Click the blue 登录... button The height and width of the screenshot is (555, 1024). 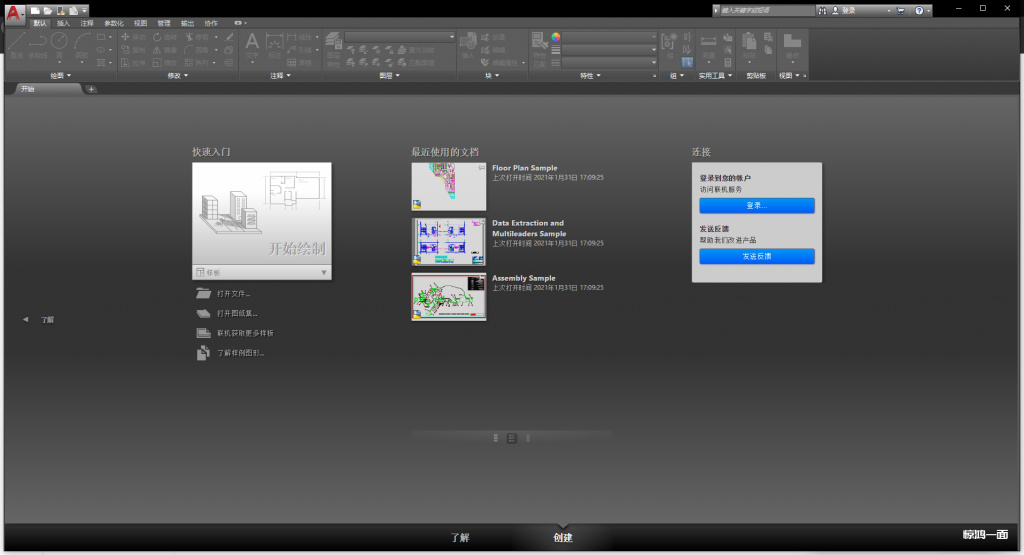pyautogui.click(x=756, y=205)
